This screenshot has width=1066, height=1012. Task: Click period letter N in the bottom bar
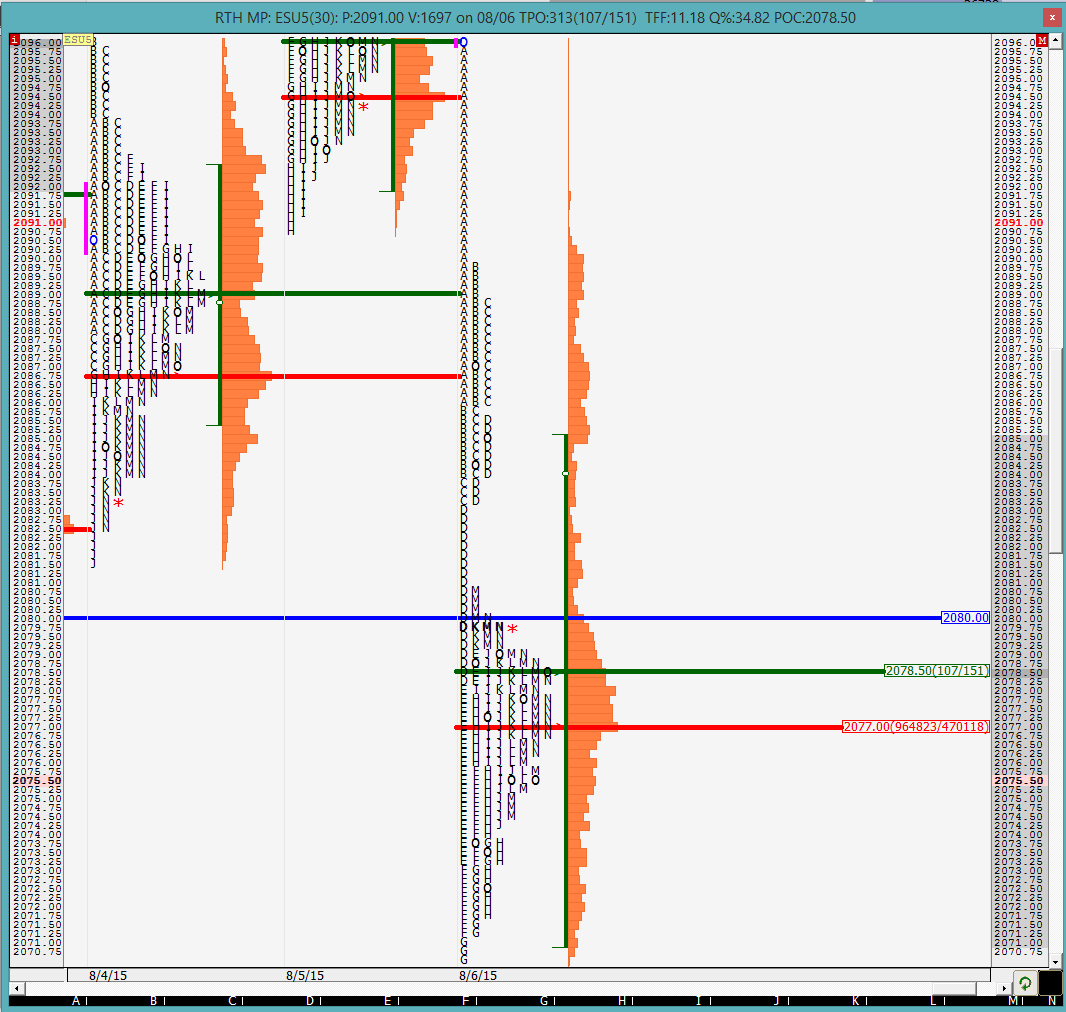[x=1052, y=1000]
